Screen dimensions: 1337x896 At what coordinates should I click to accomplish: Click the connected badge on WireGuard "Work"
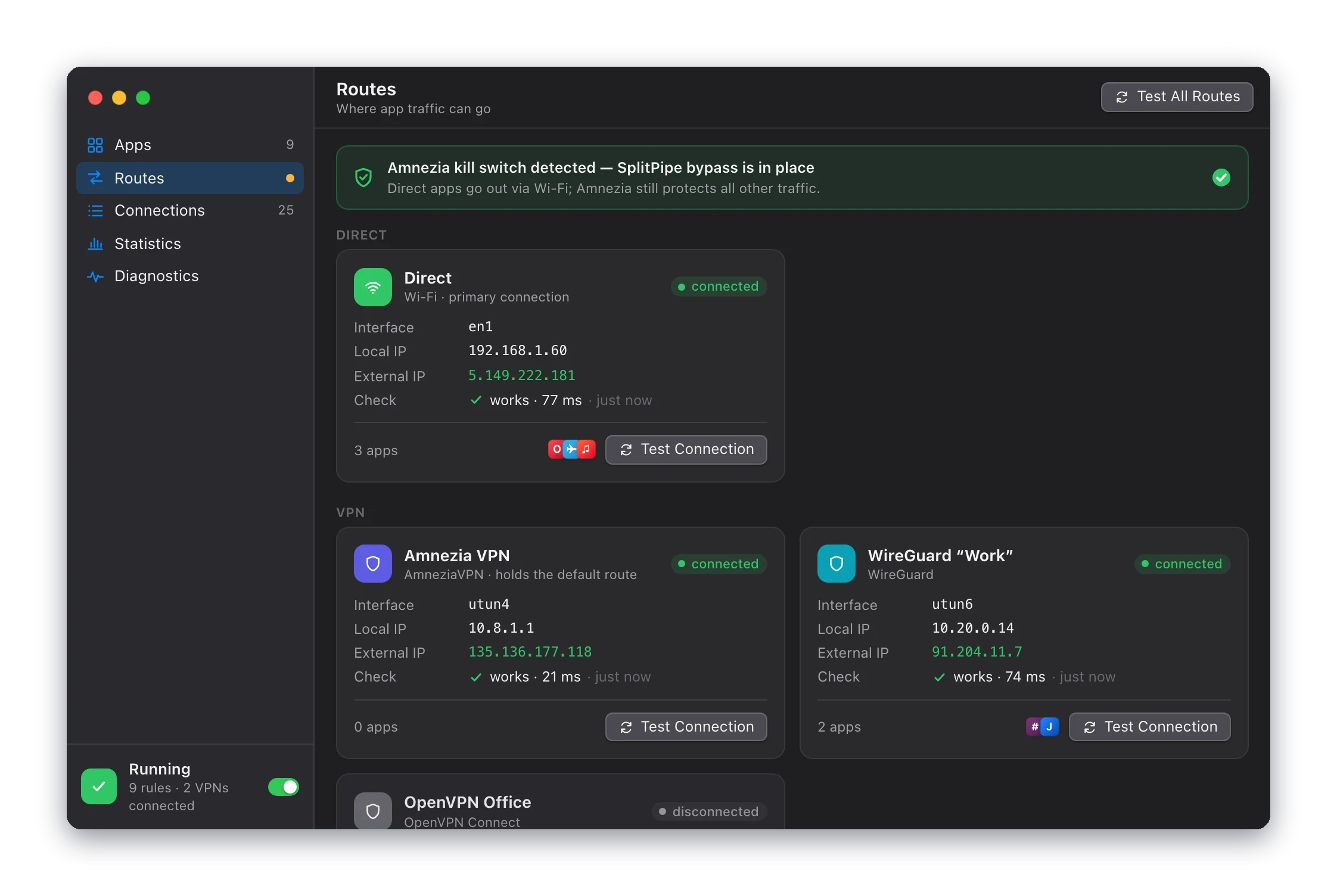pos(1182,564)
